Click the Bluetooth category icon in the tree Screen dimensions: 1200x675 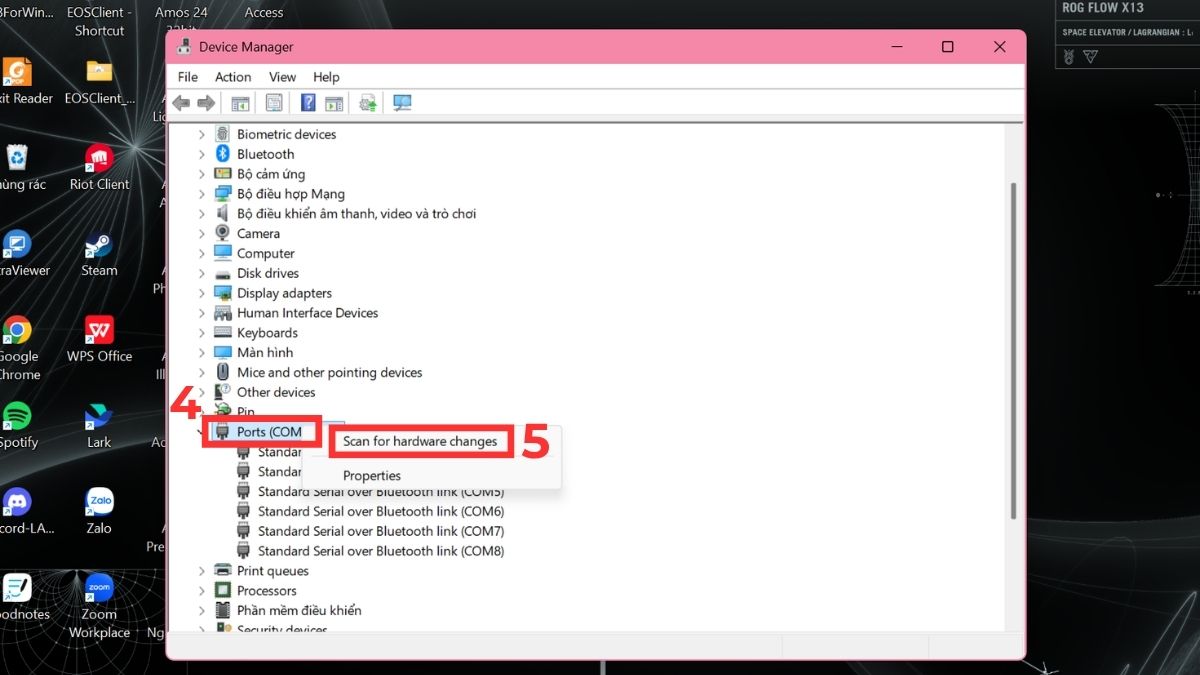[223, 154]
